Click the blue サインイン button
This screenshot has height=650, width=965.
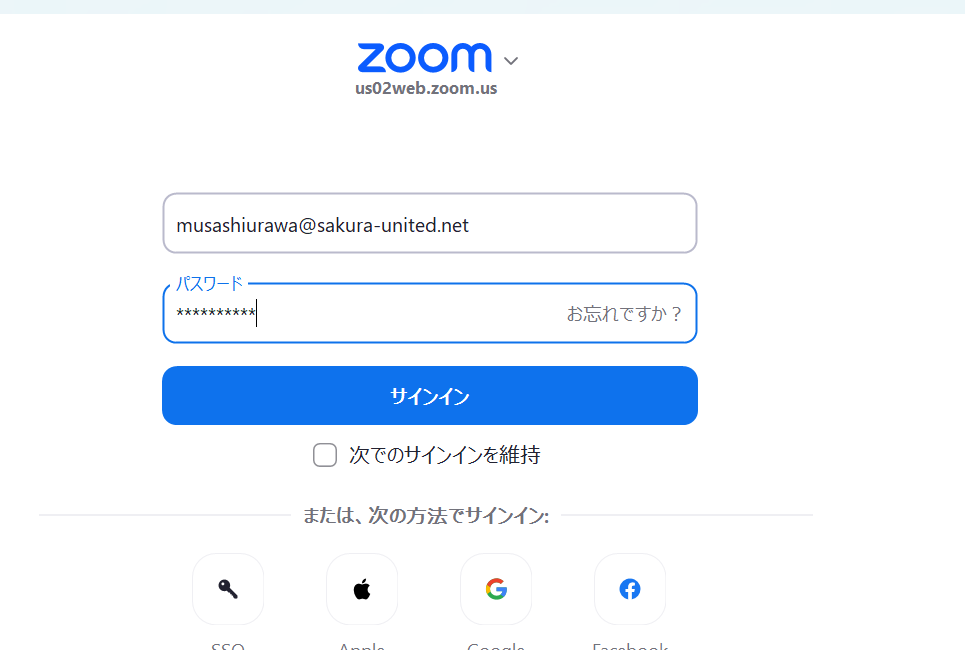(430, 395)
